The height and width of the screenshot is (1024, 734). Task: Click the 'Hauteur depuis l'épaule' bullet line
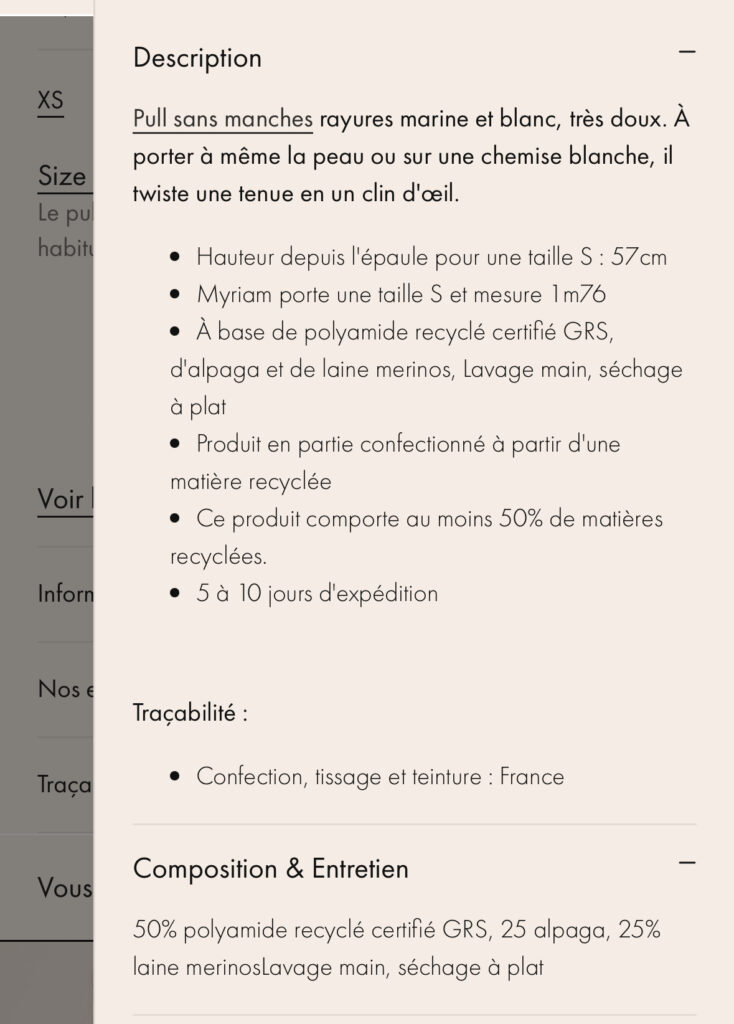(431, 257)
